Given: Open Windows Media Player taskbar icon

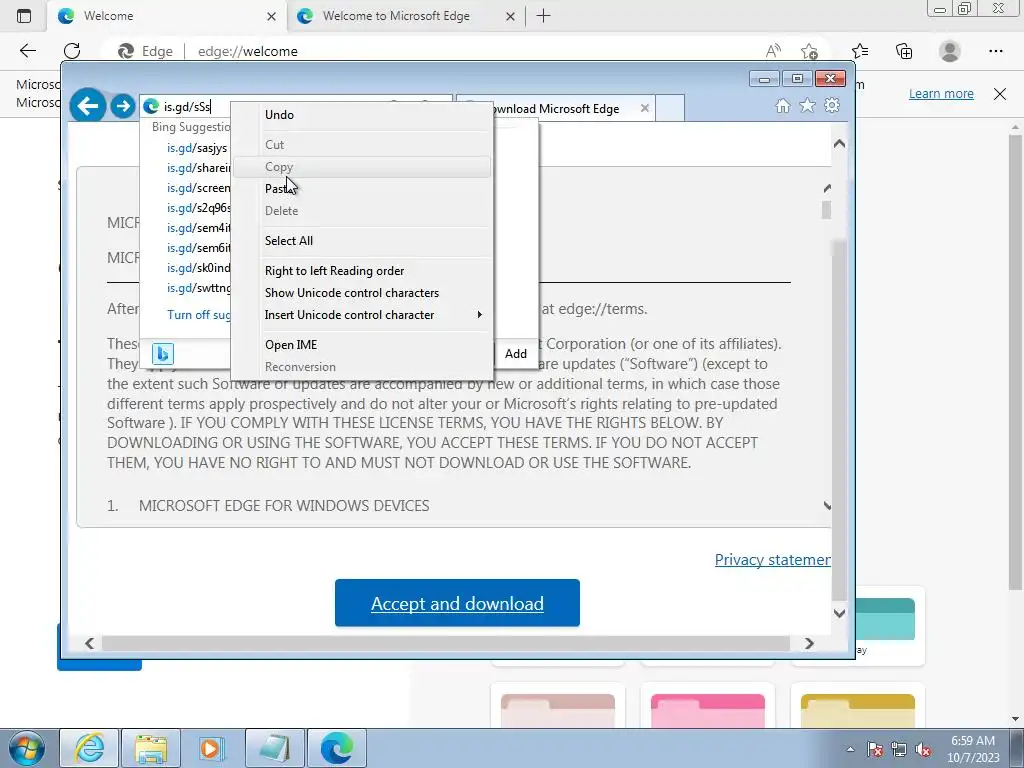Looking at the screenshot, I should (x=211, y=748).
